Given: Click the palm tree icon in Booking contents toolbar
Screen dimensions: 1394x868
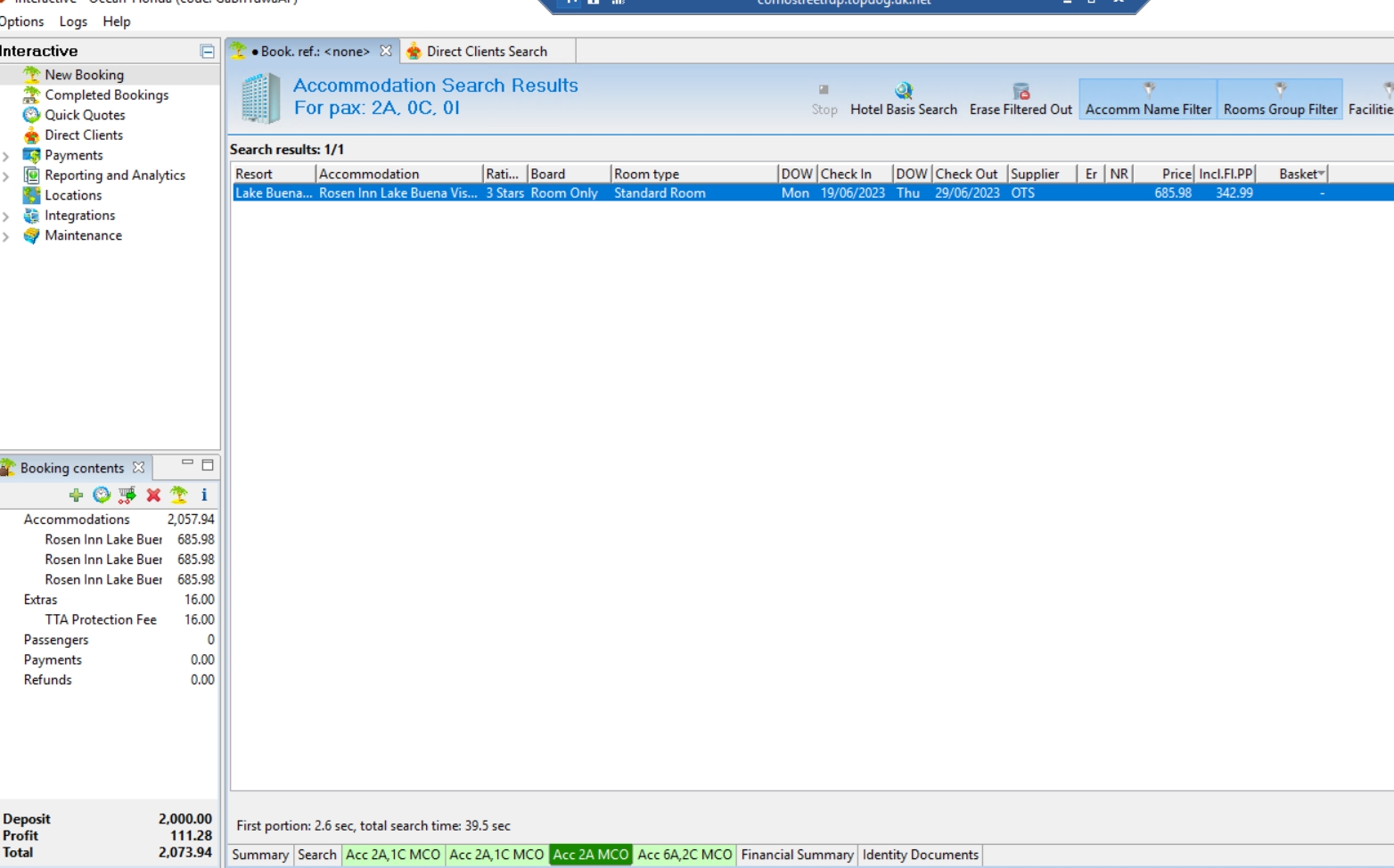Looking at the screenshot, I should (x=179, y=495).
